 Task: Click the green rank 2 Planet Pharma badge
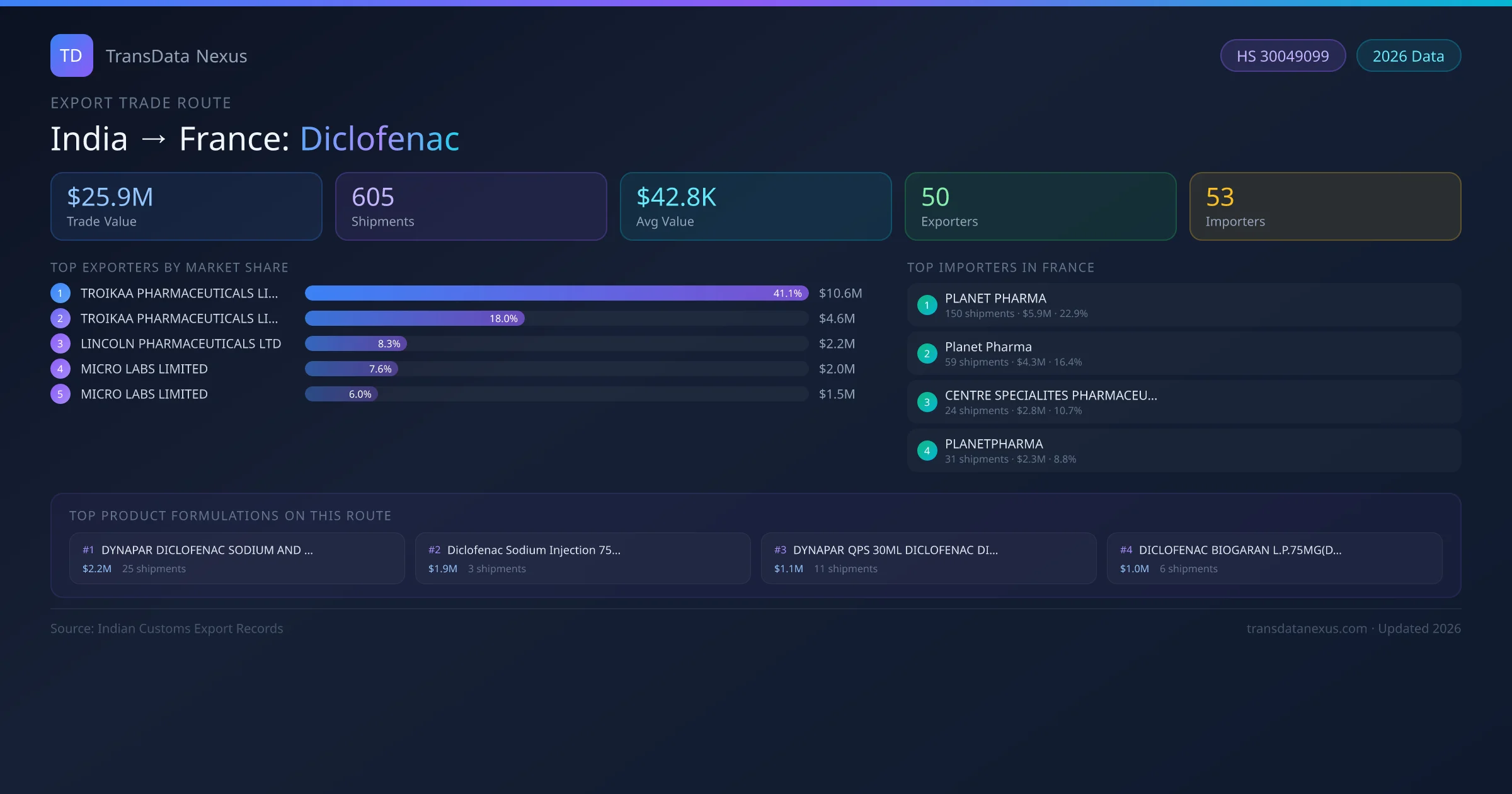[927, 354]
